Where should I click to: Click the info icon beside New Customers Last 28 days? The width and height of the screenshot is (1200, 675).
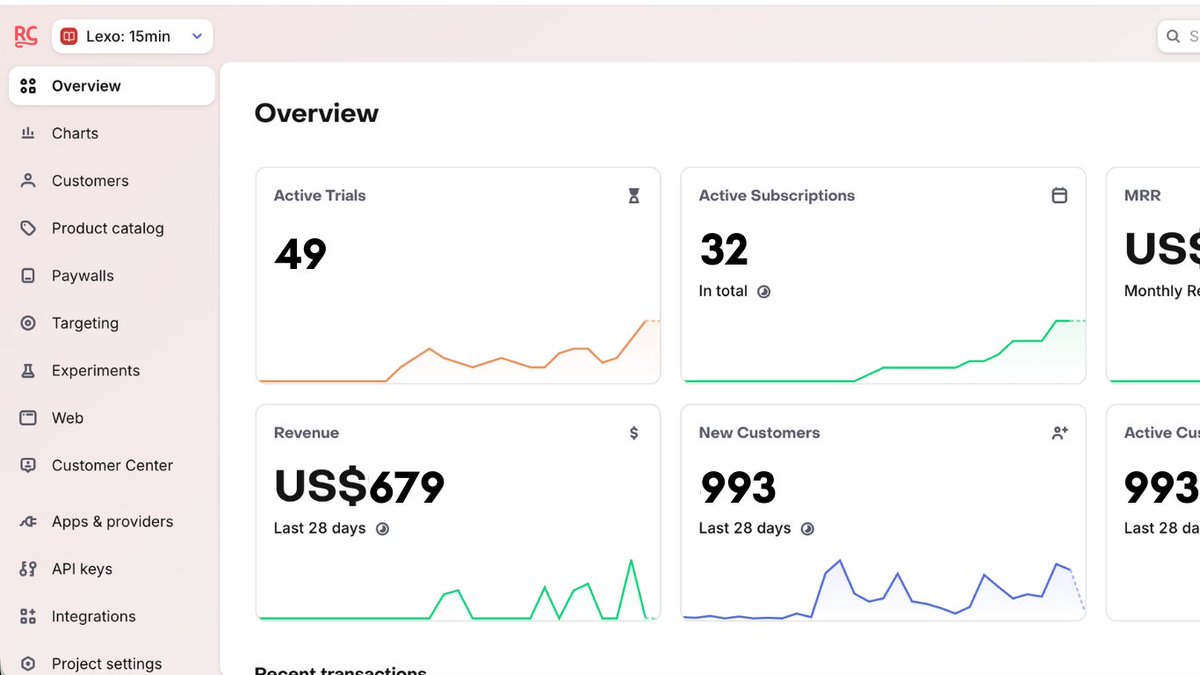(808, 528)
